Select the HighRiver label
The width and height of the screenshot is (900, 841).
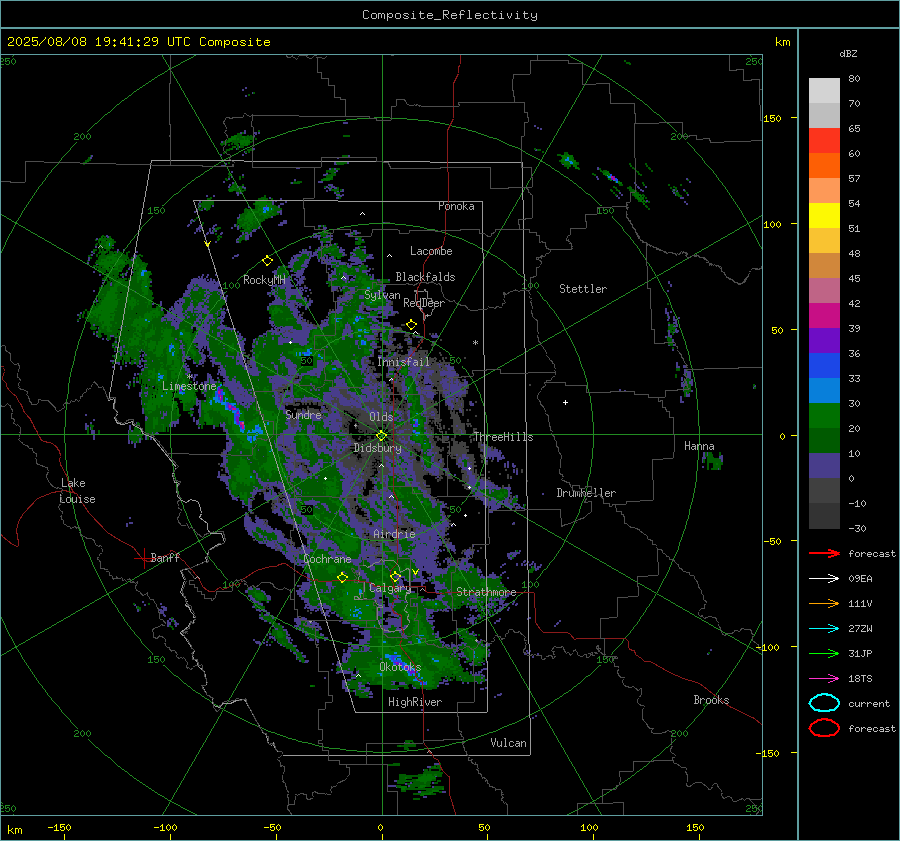[415, 702]
